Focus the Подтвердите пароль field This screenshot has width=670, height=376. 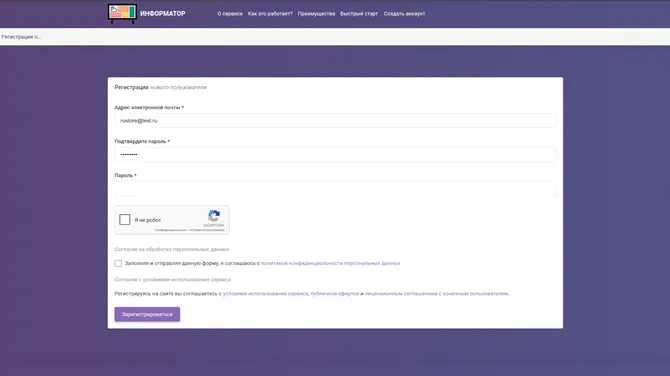[335, 155]
